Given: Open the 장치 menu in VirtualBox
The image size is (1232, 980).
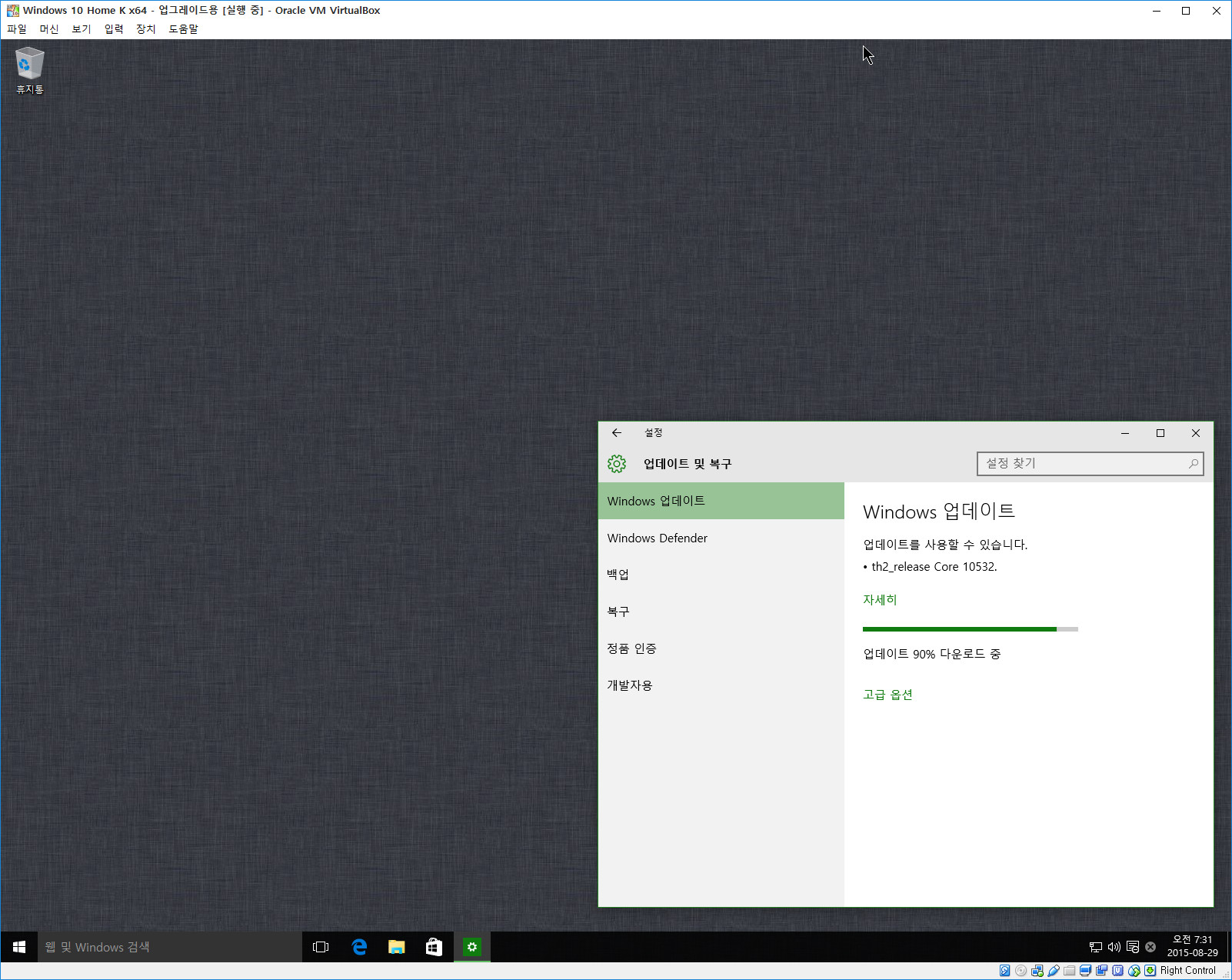Looking at the screenshot, I should point(146,29).
